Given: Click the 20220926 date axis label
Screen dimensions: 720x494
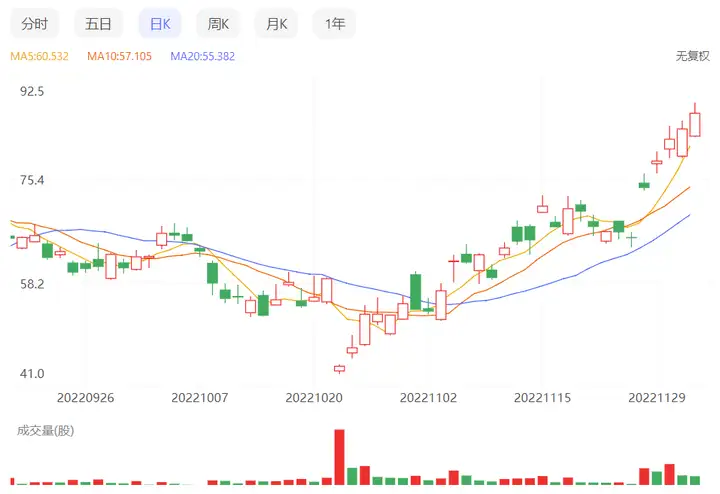Looking at the screenshot, I should click(85, 398).
